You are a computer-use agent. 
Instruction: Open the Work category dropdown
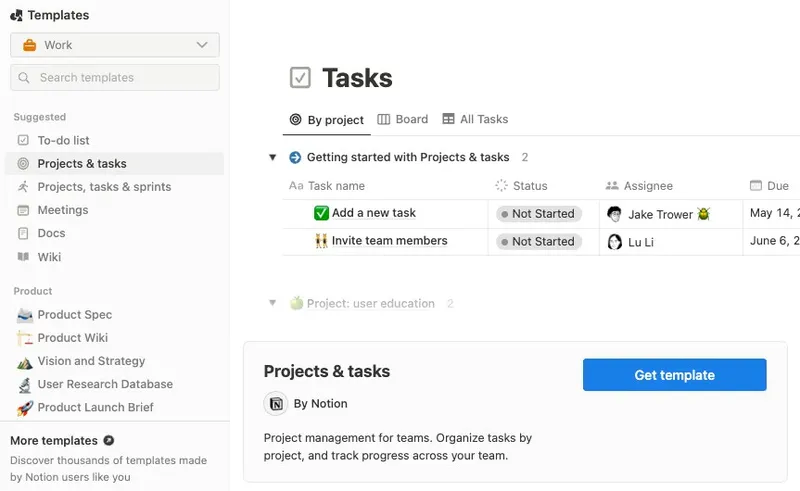115,45
